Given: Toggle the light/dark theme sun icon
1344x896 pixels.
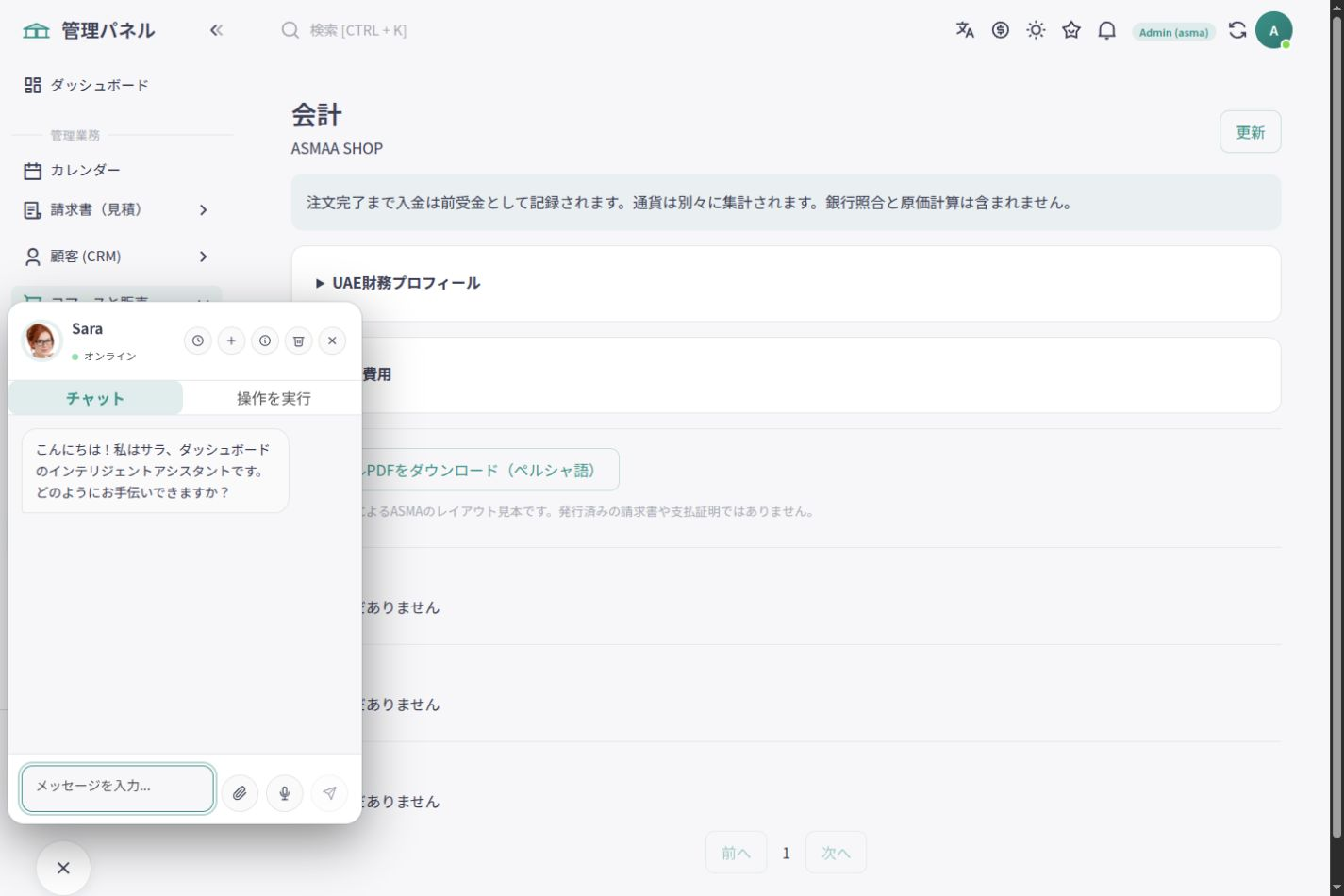Looking at the screenshot, I should click(1037, 30).
